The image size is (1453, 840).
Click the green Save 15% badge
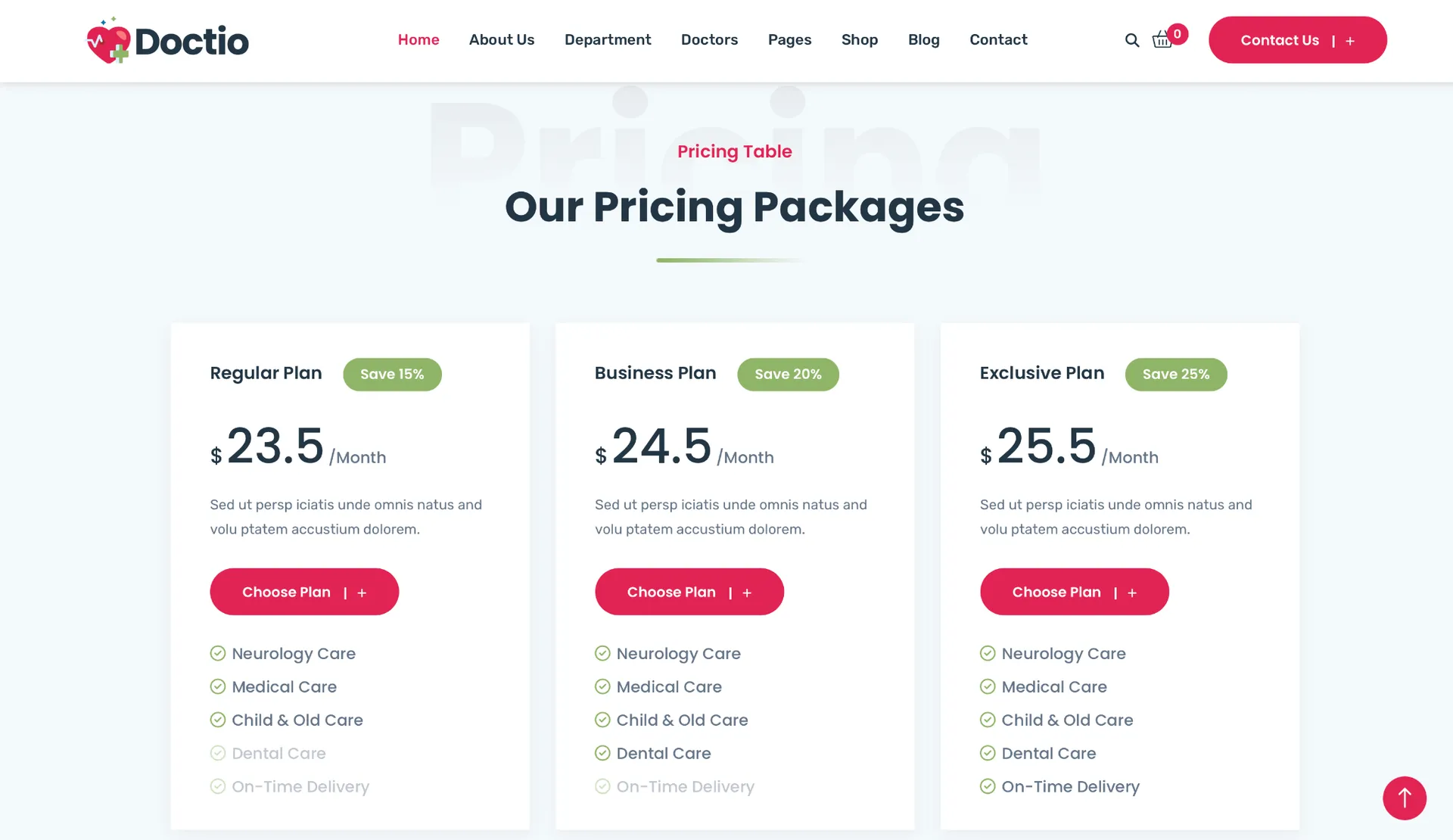[392, 374]
